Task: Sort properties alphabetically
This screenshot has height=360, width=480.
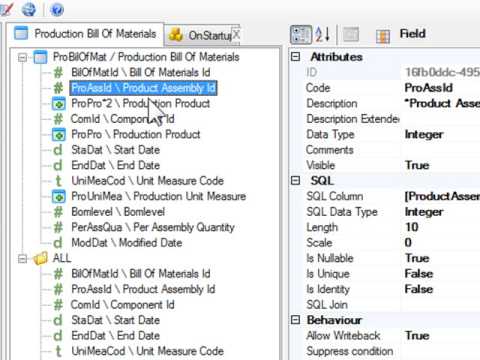Action: [x=323, y=34]
